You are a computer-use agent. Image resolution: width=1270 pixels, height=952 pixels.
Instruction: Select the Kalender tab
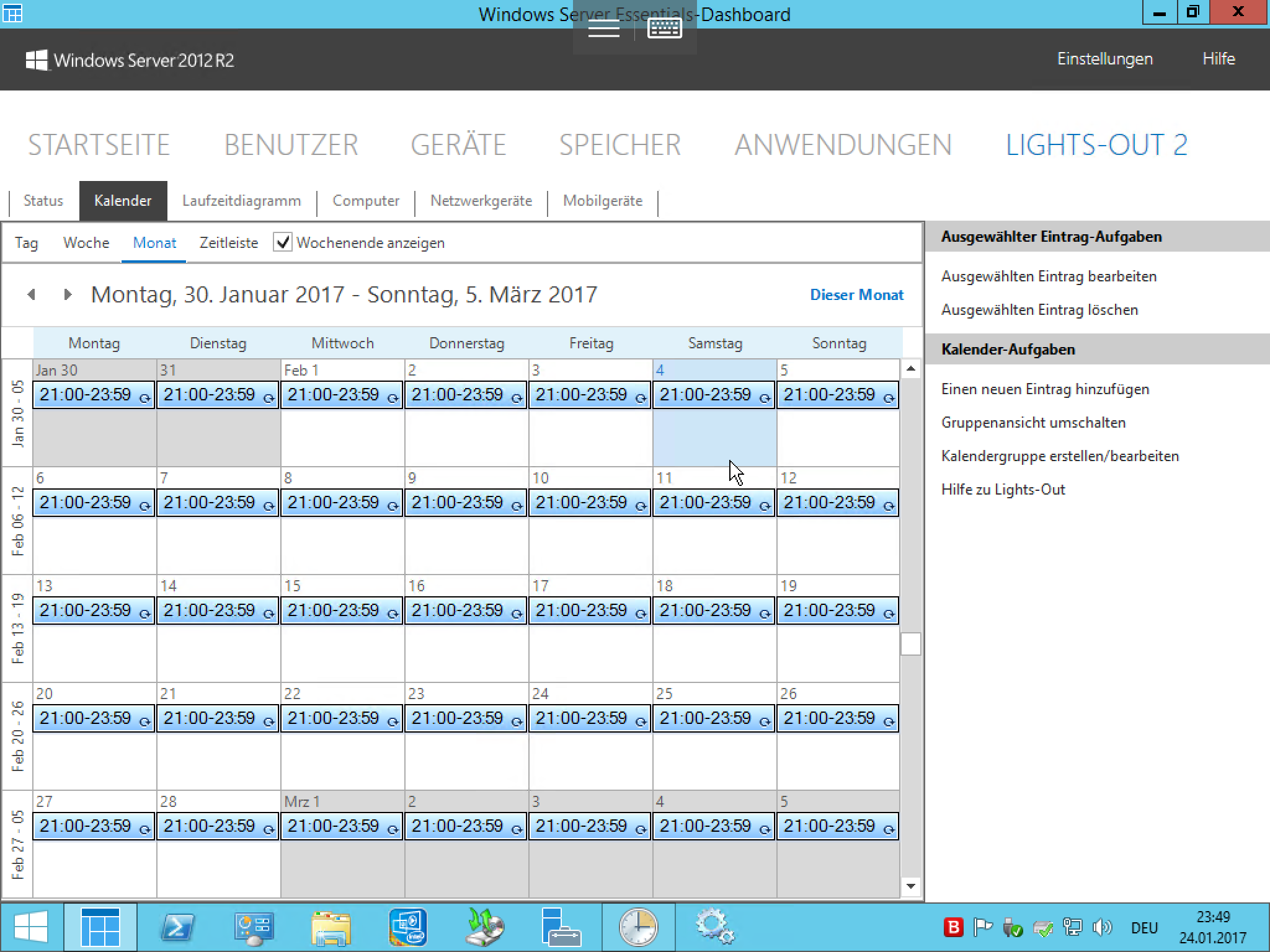[123, 201]
